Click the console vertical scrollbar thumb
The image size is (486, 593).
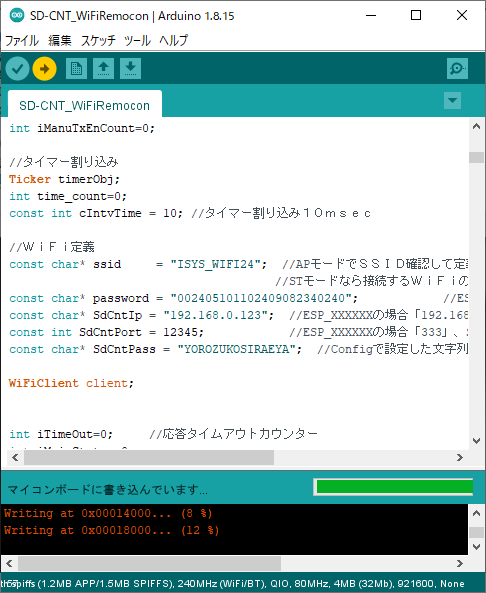click(477, 532)
